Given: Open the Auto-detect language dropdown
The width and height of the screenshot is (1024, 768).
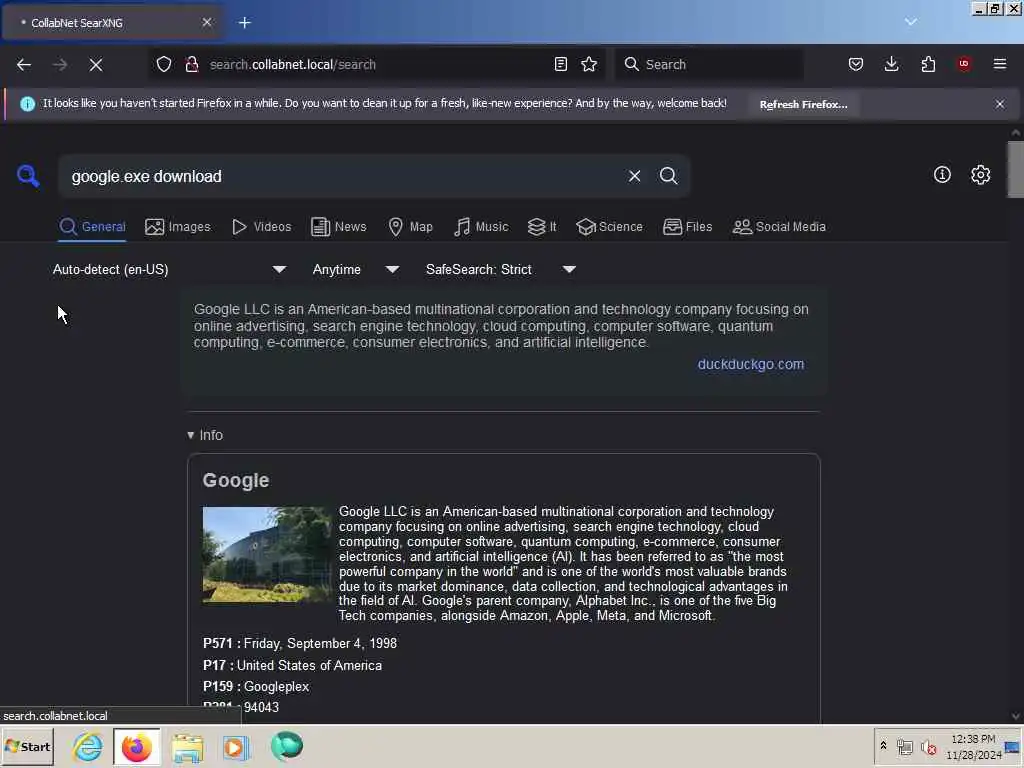Looking at the screenshot, I should pyautogui.click(x=170, y=269).
